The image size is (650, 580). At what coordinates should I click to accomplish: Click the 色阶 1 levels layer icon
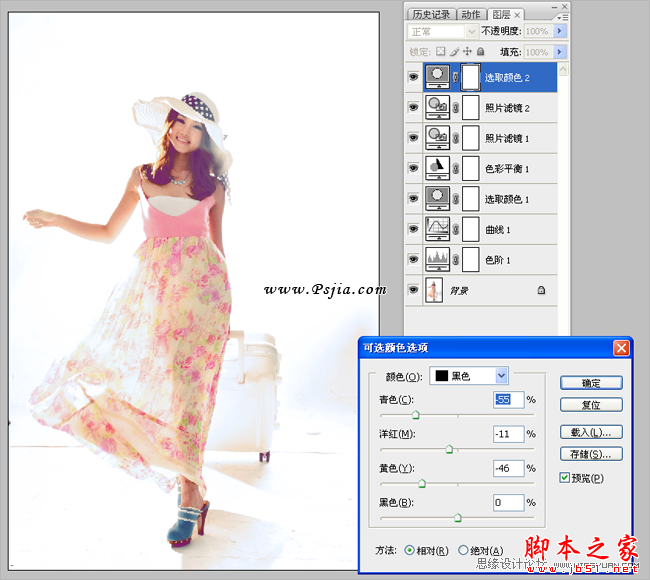[437, 260]
